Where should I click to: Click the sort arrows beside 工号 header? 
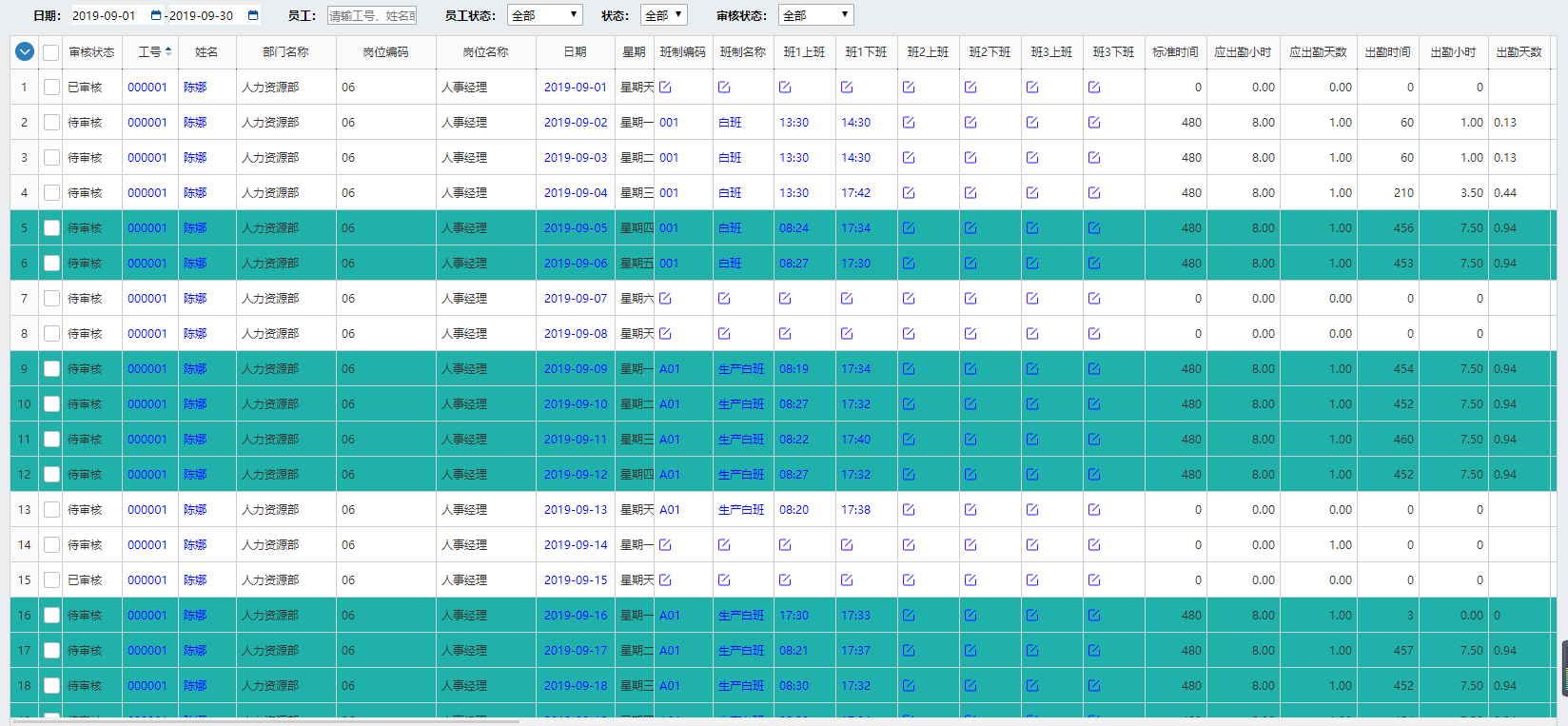pos(168,51)
